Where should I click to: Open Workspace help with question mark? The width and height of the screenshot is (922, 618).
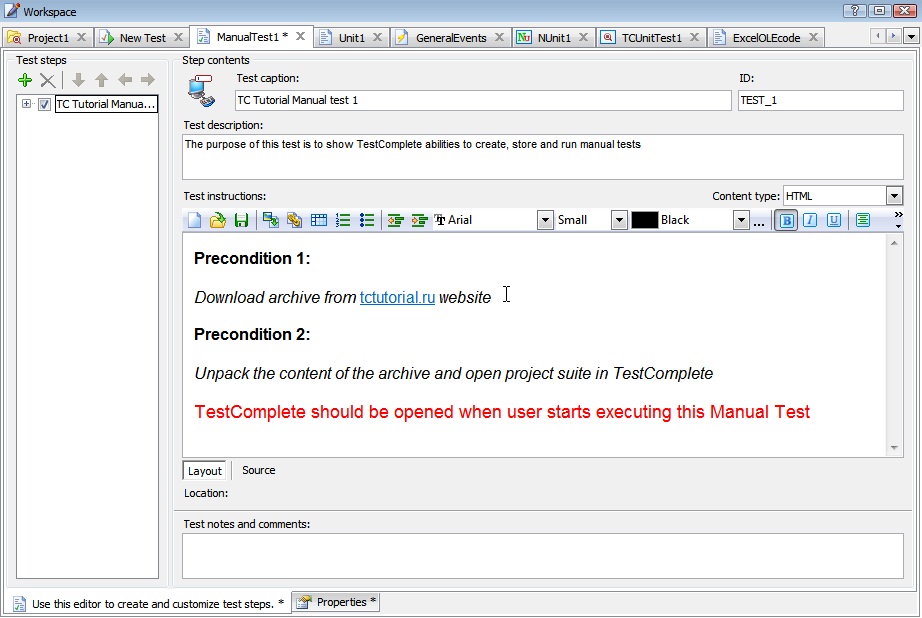(854, 11)
